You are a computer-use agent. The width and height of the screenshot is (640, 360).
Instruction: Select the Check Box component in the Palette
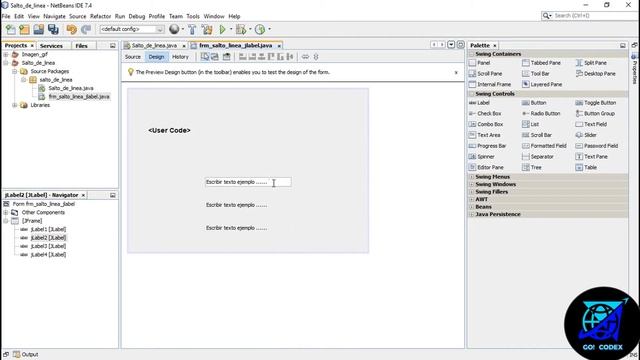point(485,113)
